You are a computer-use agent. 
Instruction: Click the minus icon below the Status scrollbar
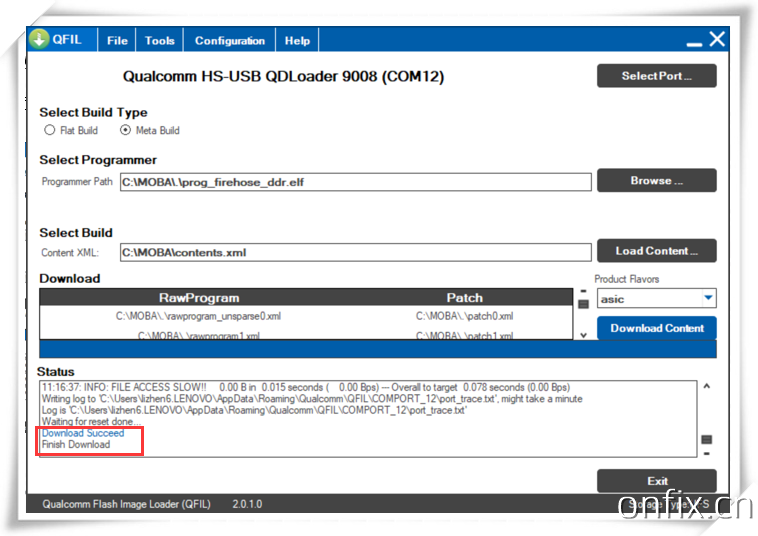(707, 453)
